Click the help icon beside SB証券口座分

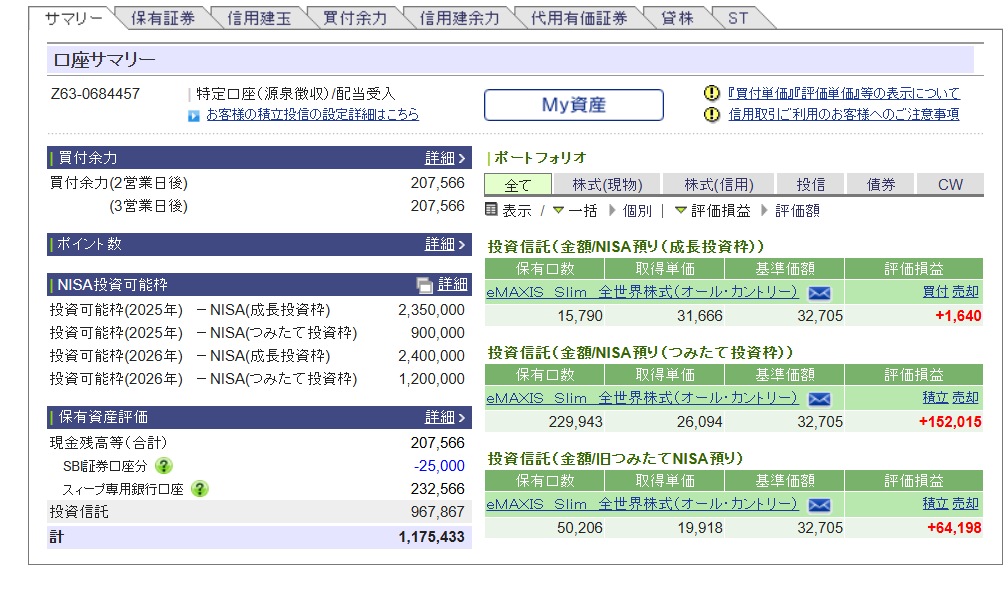(164, 466)
